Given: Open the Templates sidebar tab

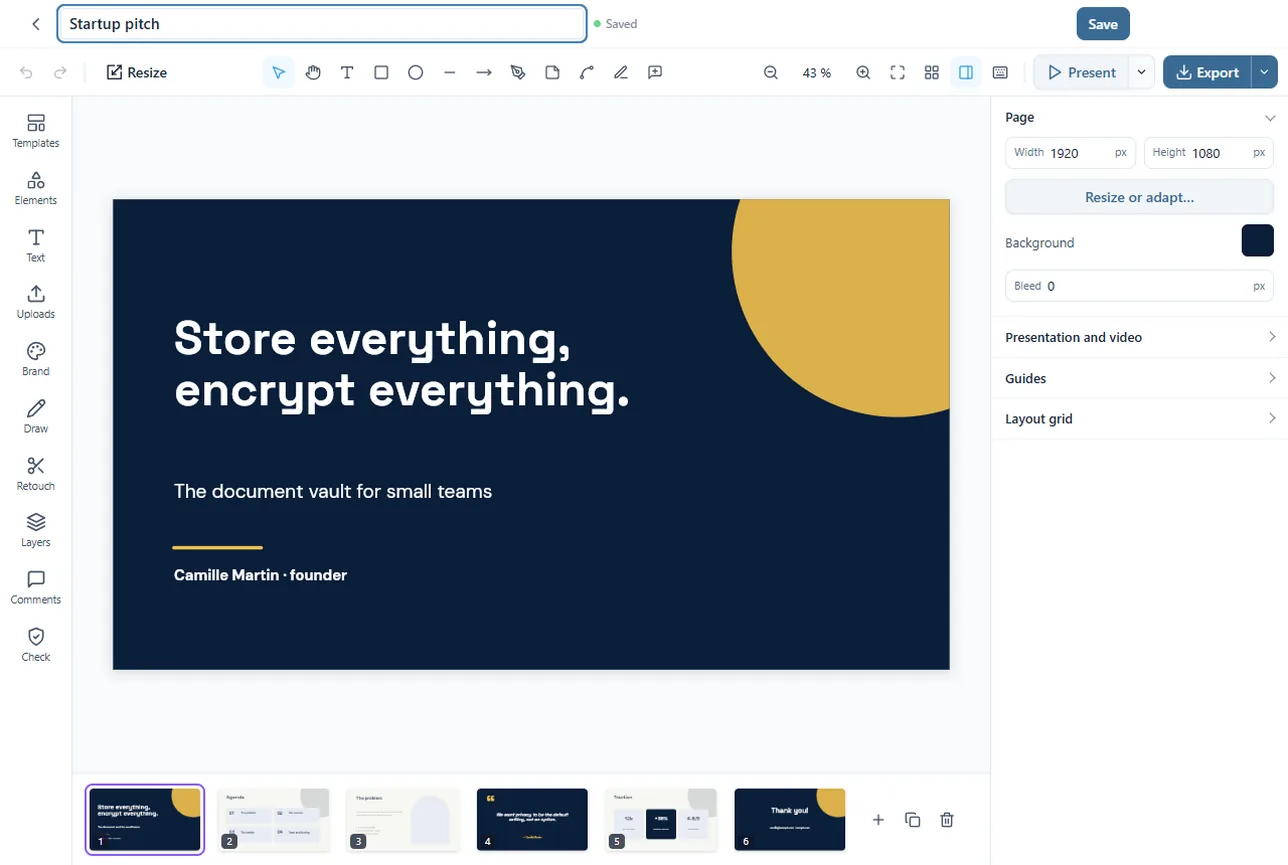Looking at the screenshot, I should coord(36,131).
